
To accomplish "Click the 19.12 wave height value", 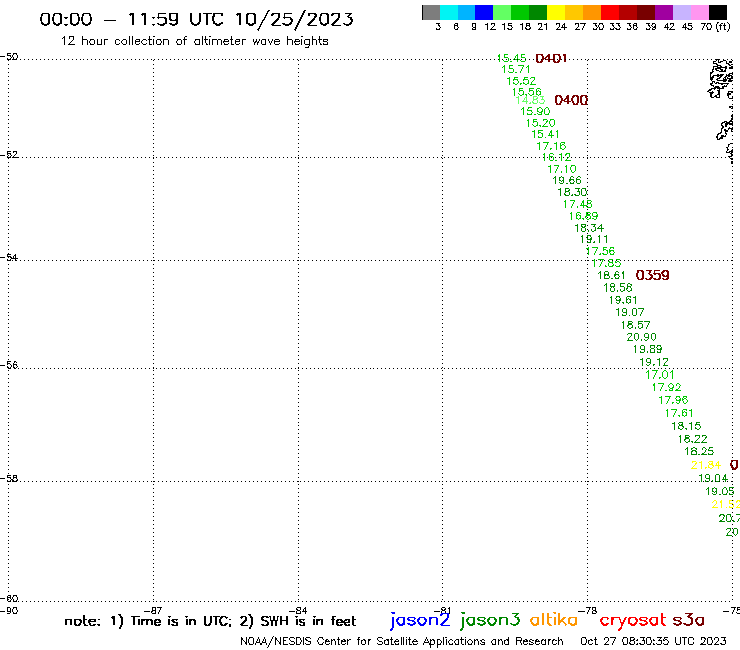I will [x=654, y=362].
